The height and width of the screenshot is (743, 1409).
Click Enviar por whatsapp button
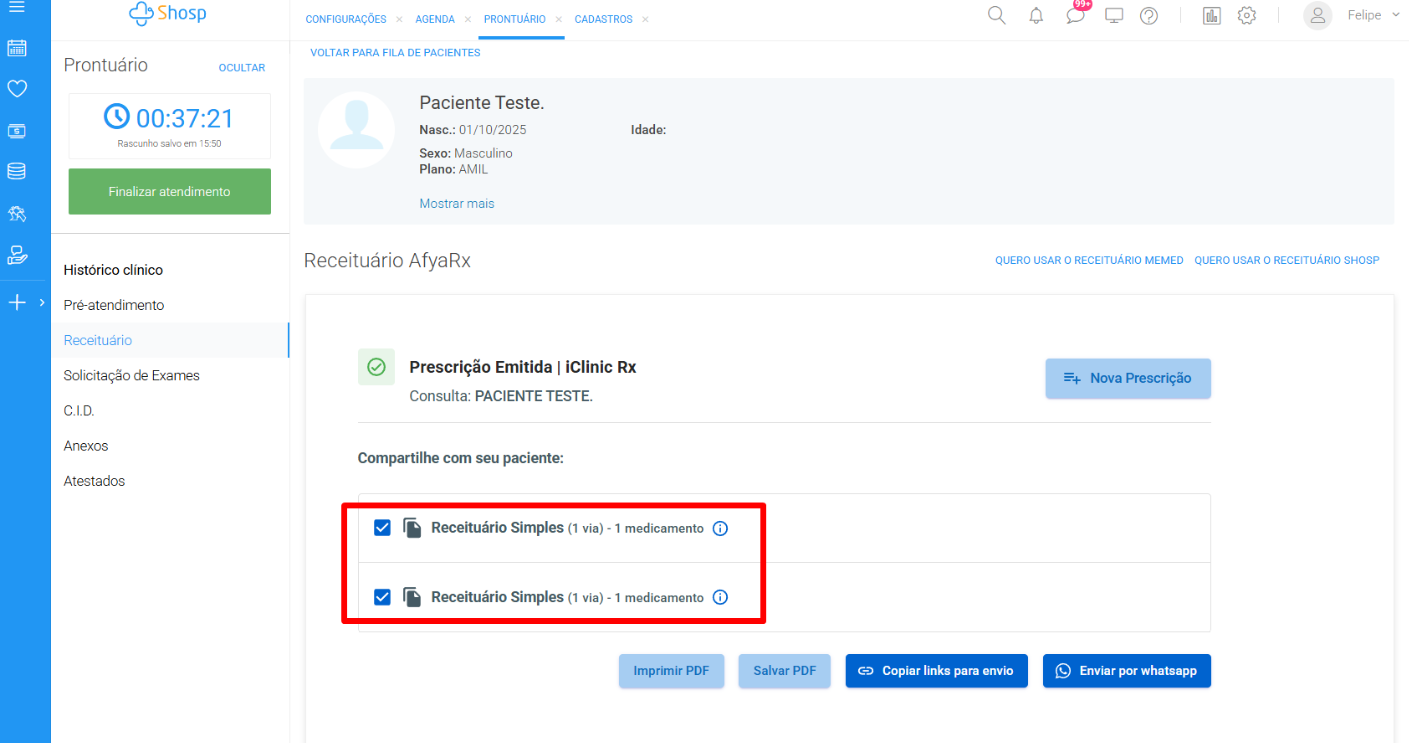click(1126, 671)
